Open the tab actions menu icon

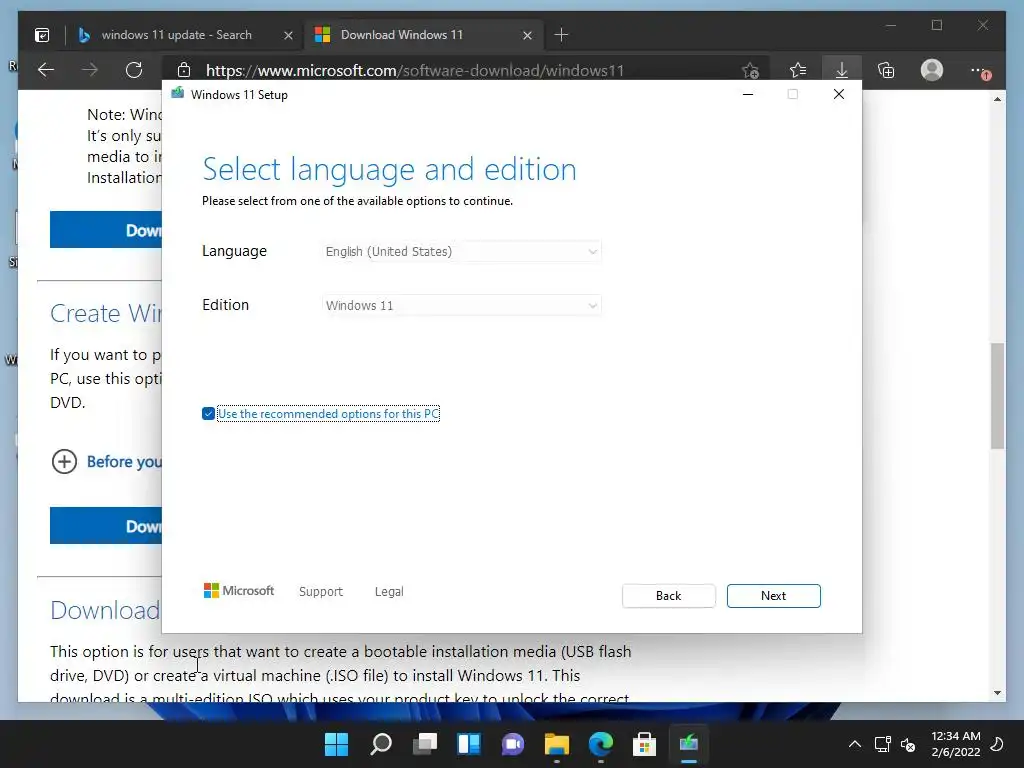click(x=42, y=35)
